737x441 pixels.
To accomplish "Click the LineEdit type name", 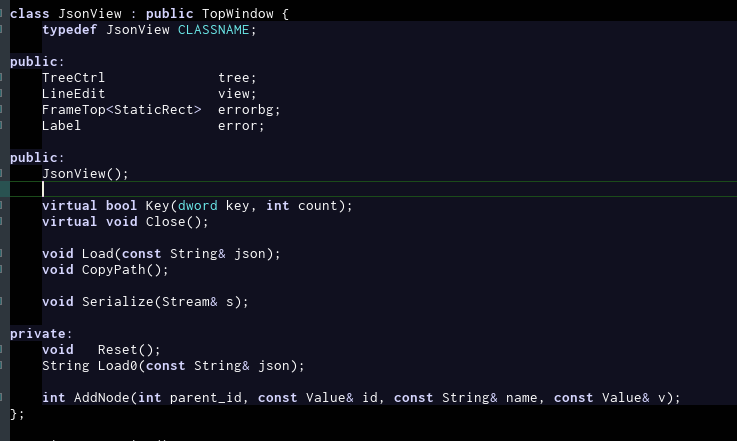I will click(73, 94).
